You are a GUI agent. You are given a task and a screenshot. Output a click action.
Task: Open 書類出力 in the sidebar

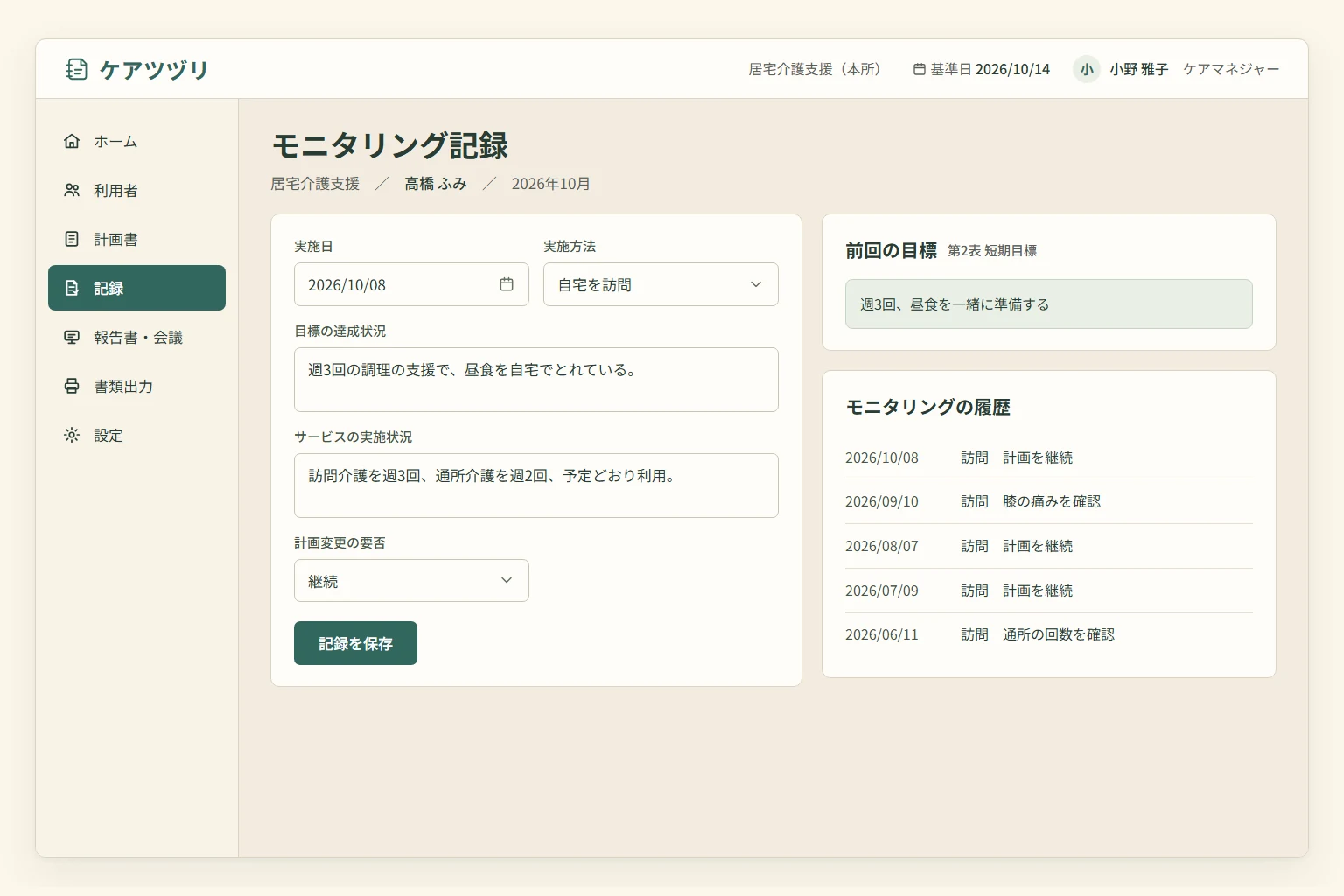coord(136,386)
